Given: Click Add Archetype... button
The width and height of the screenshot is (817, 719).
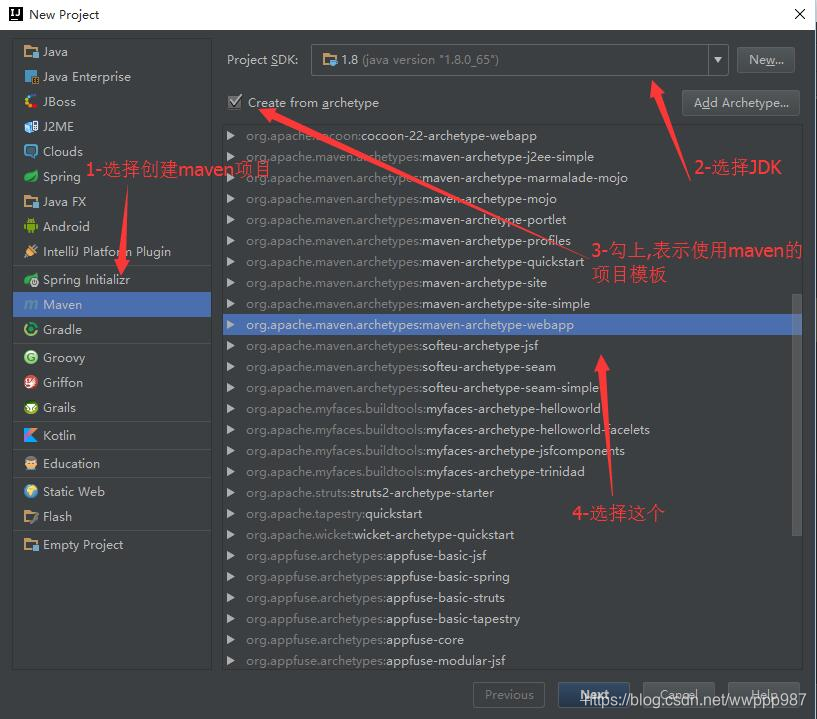Looking at the screenshot, I should (x=740, y=103).
